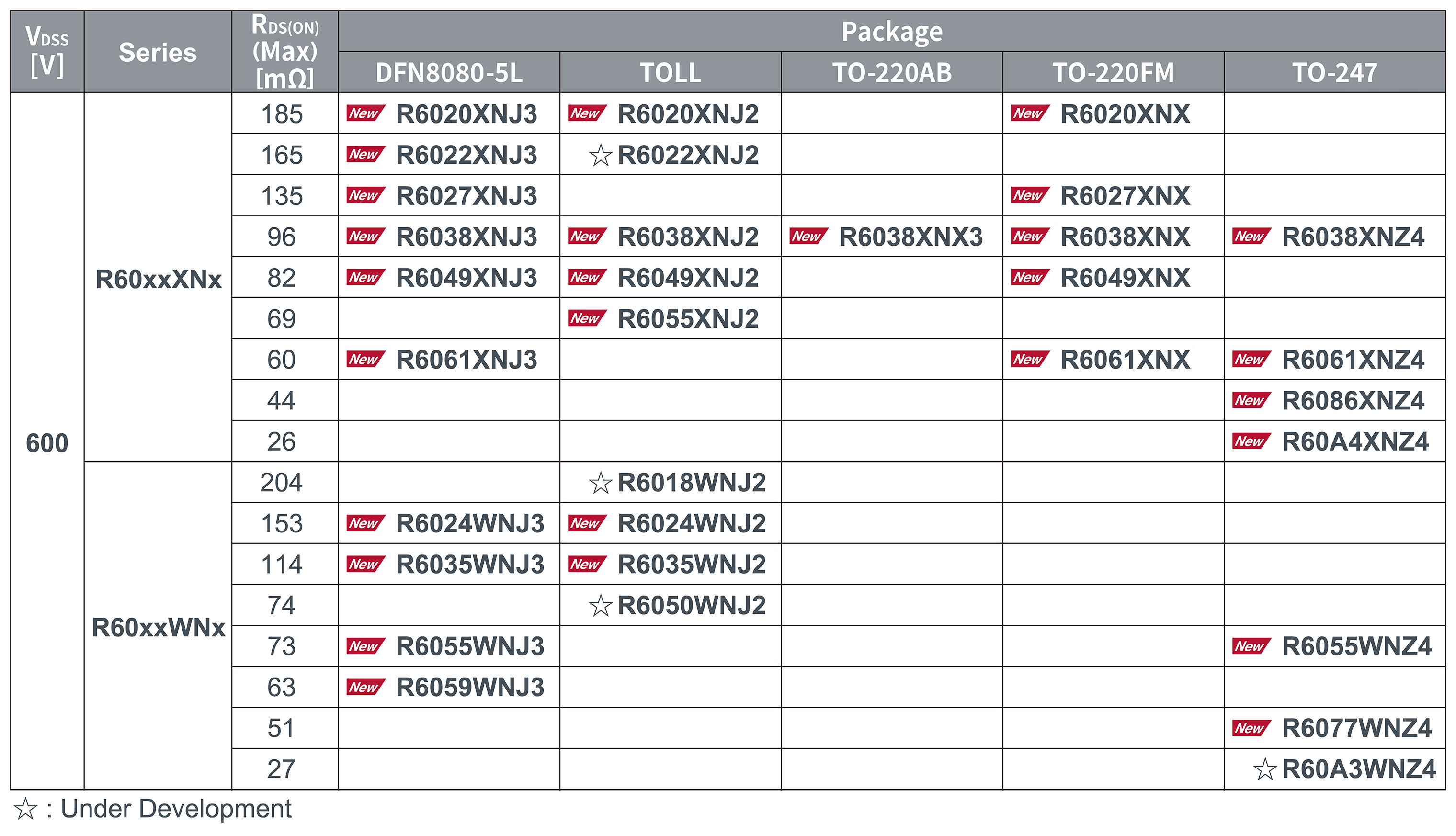The height and width of the screenshot is (836, 1456).
Task: Click the star icon before R6050WNJ2
Action: click(601, 606)
